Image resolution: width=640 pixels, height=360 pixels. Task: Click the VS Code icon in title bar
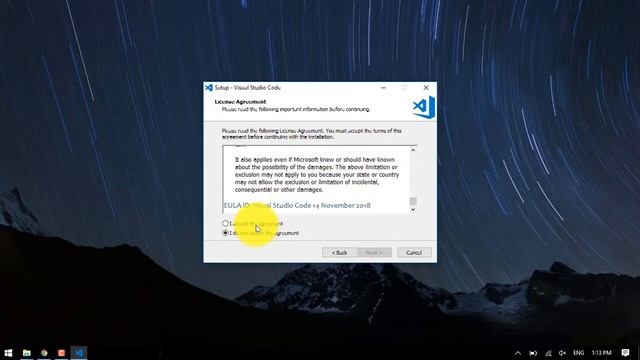coord(209,87)
